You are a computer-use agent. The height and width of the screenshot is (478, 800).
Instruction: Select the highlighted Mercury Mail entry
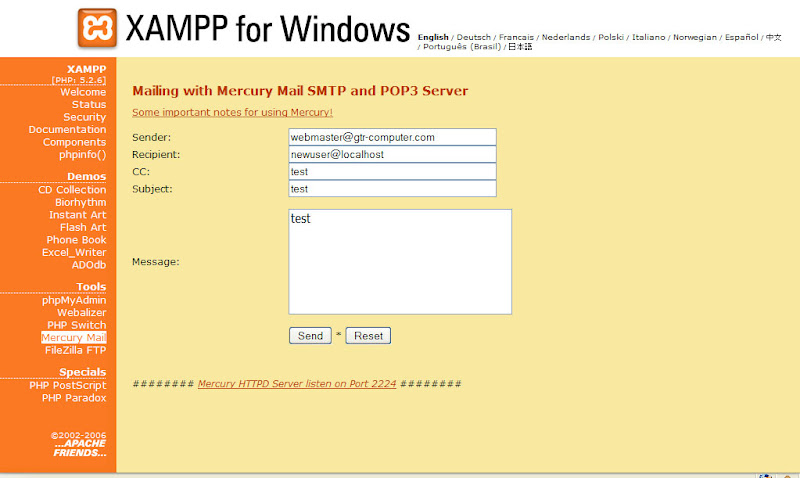pyautogui.click(x=74, y=338)
